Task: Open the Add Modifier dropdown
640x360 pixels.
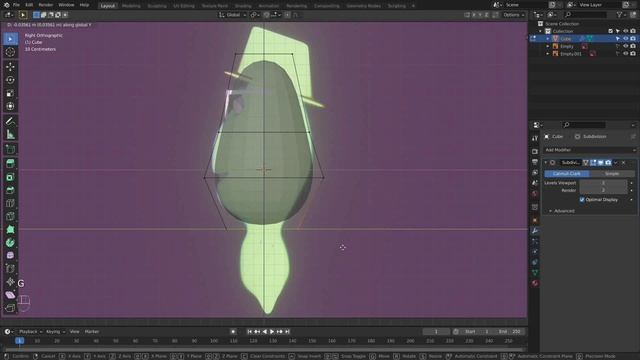Action: (589, 150)
